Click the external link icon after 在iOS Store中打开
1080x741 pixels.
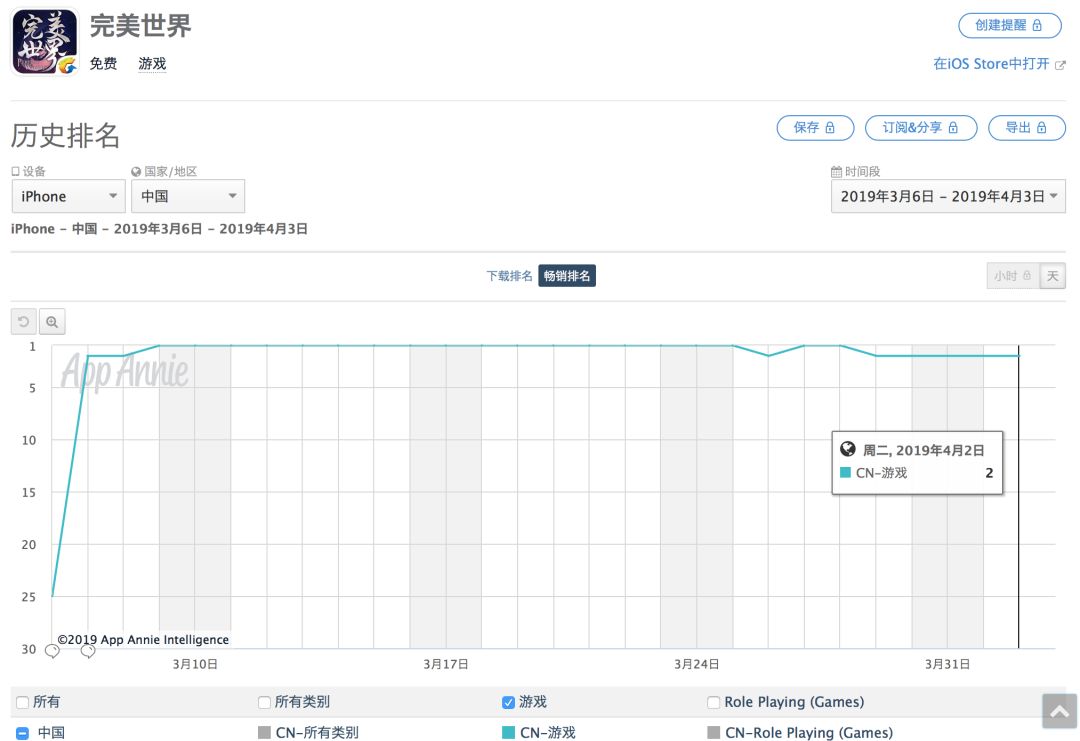(x=1060, y=65)
